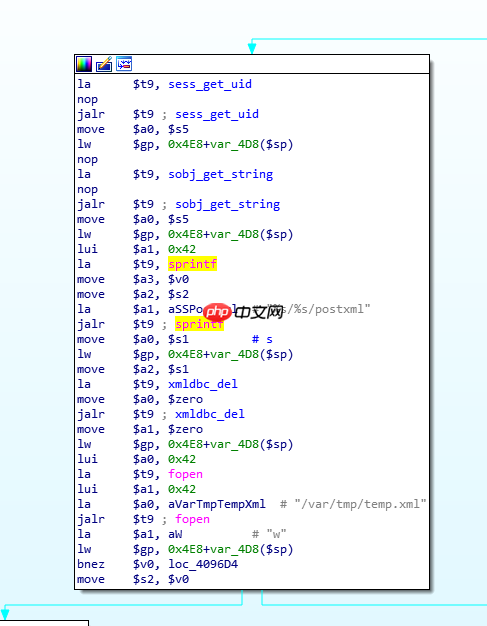The height and width of the screenshot is (626, 487).
Task: Click sess_get_uid comment on the jalr line
Action: point(217,114)
